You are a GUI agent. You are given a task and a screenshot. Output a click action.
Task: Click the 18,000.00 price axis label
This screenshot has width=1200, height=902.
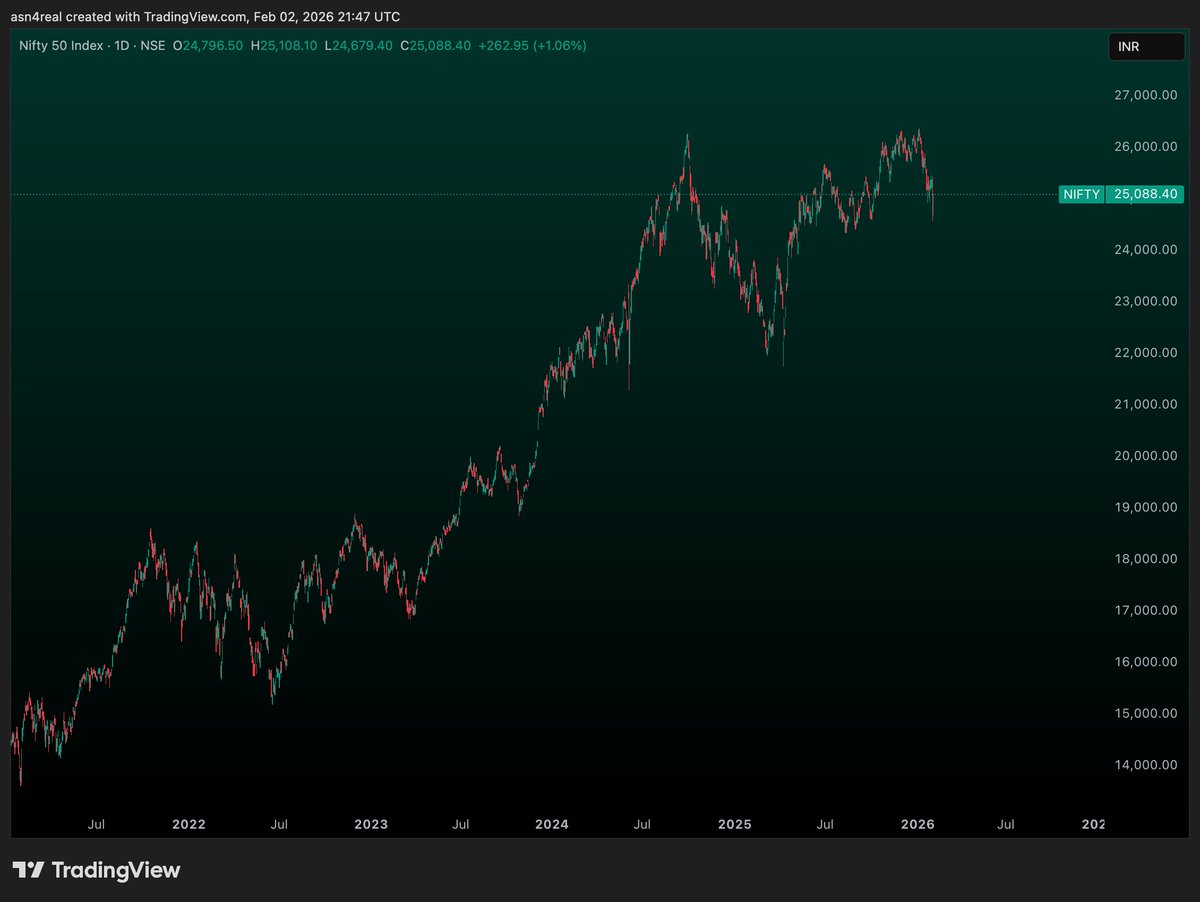[1146, 559]
